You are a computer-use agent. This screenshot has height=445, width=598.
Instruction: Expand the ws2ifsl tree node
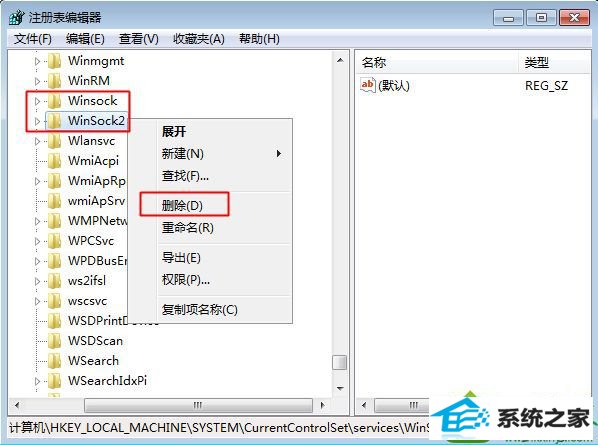(37, 281)
